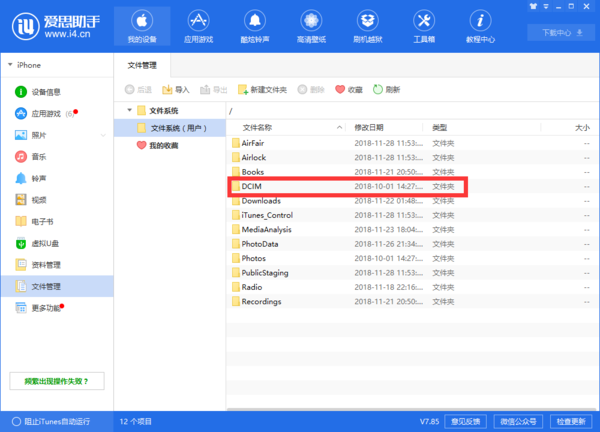The image size is (600, 432).
Task: Click the 检查更新 check update button
Action: pyautogui.click(x=571, y=422)
